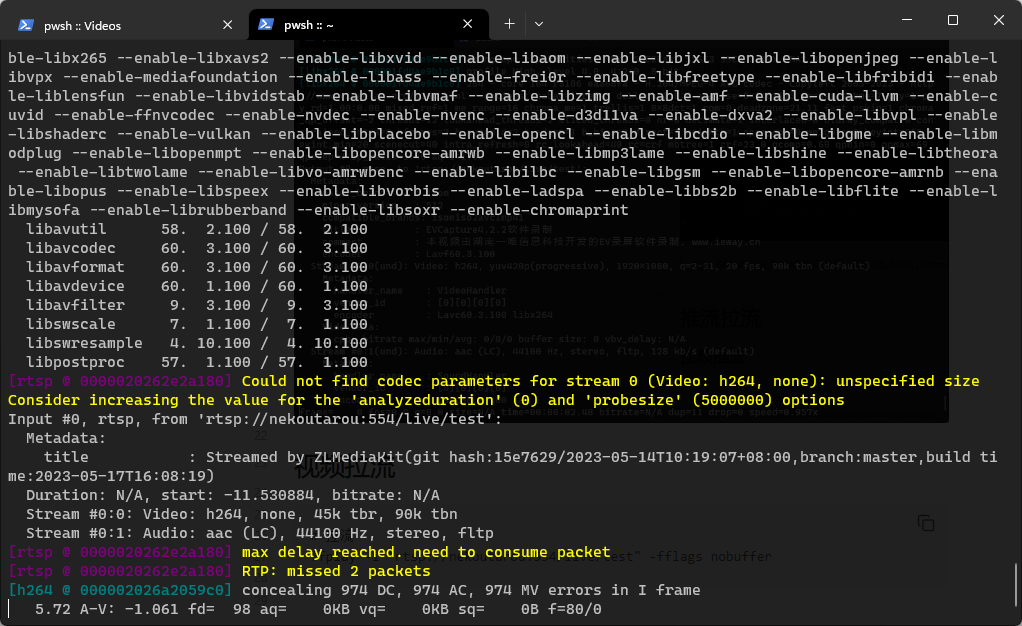Open a new terminal tab
This screenshot has width=1022, height=626.
tap(510, 24)
